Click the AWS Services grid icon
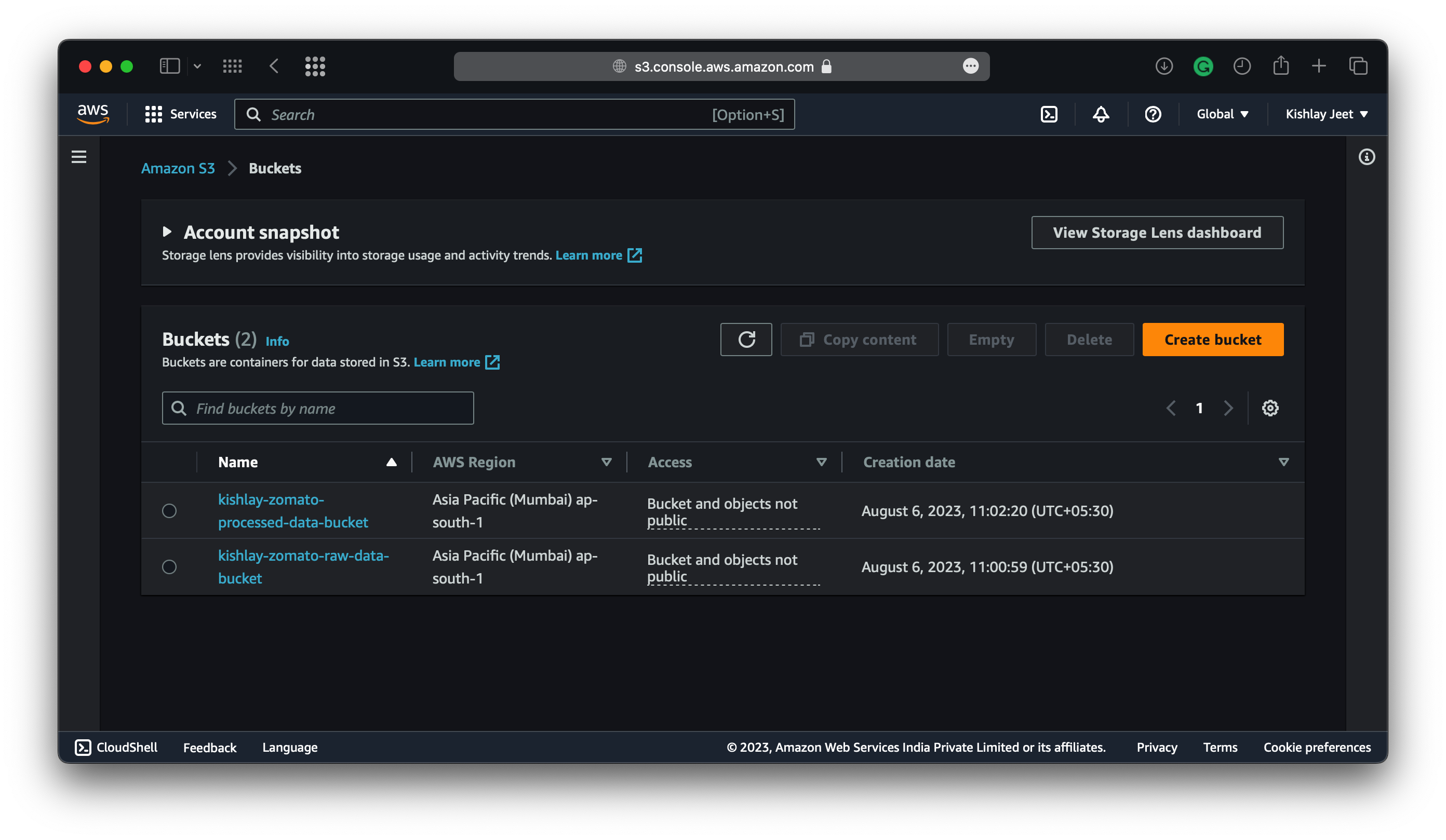This screenshot has height=840, width=1446. click(153, 113)
